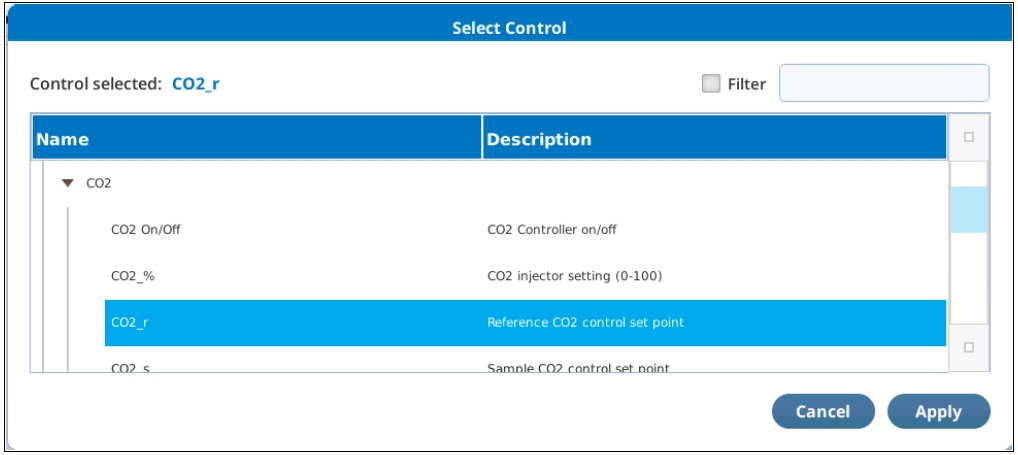
Task: Cancel the Select Control dialog
Action: point(823,412)
